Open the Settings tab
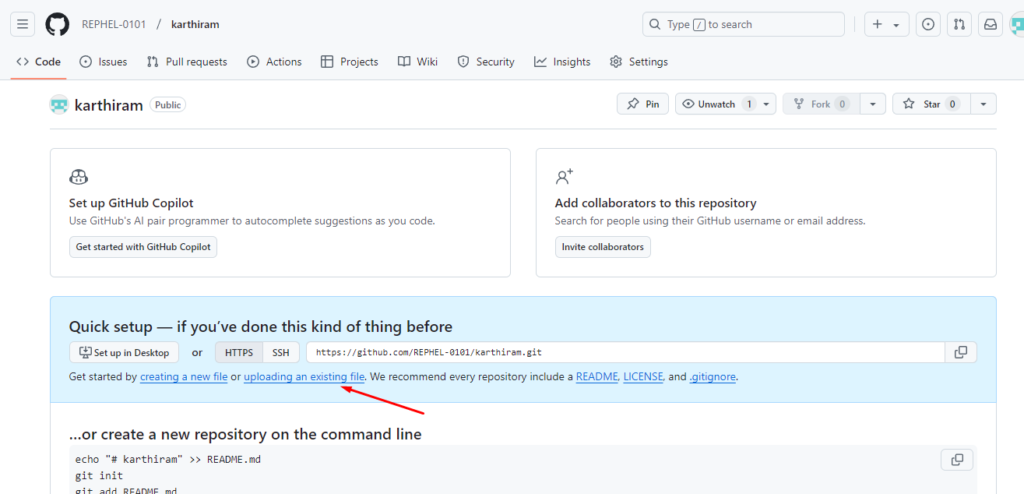Screen dimensions: 1024x494 point(638,62)
